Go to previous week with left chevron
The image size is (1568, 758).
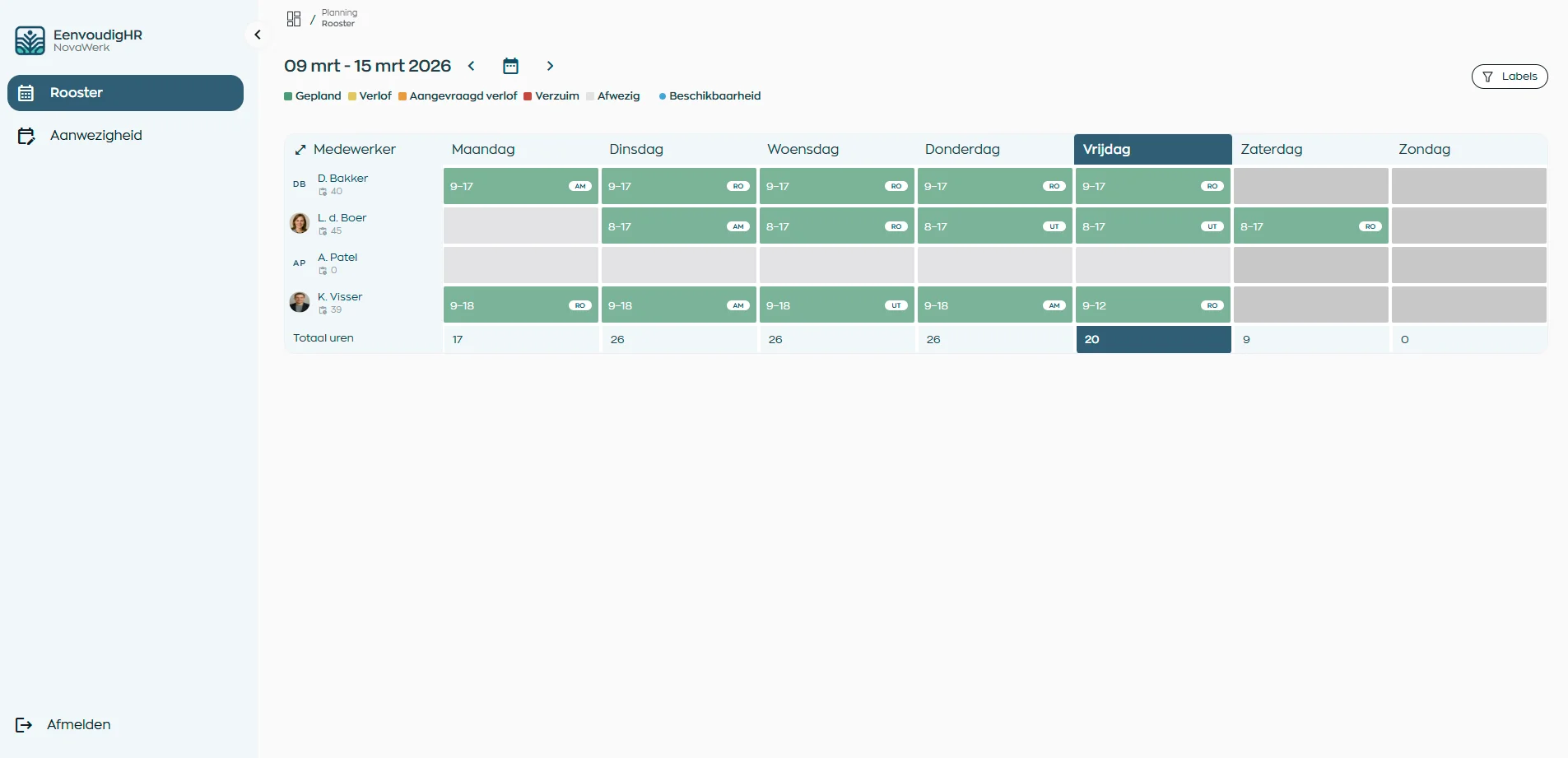[x=472, y=66]
